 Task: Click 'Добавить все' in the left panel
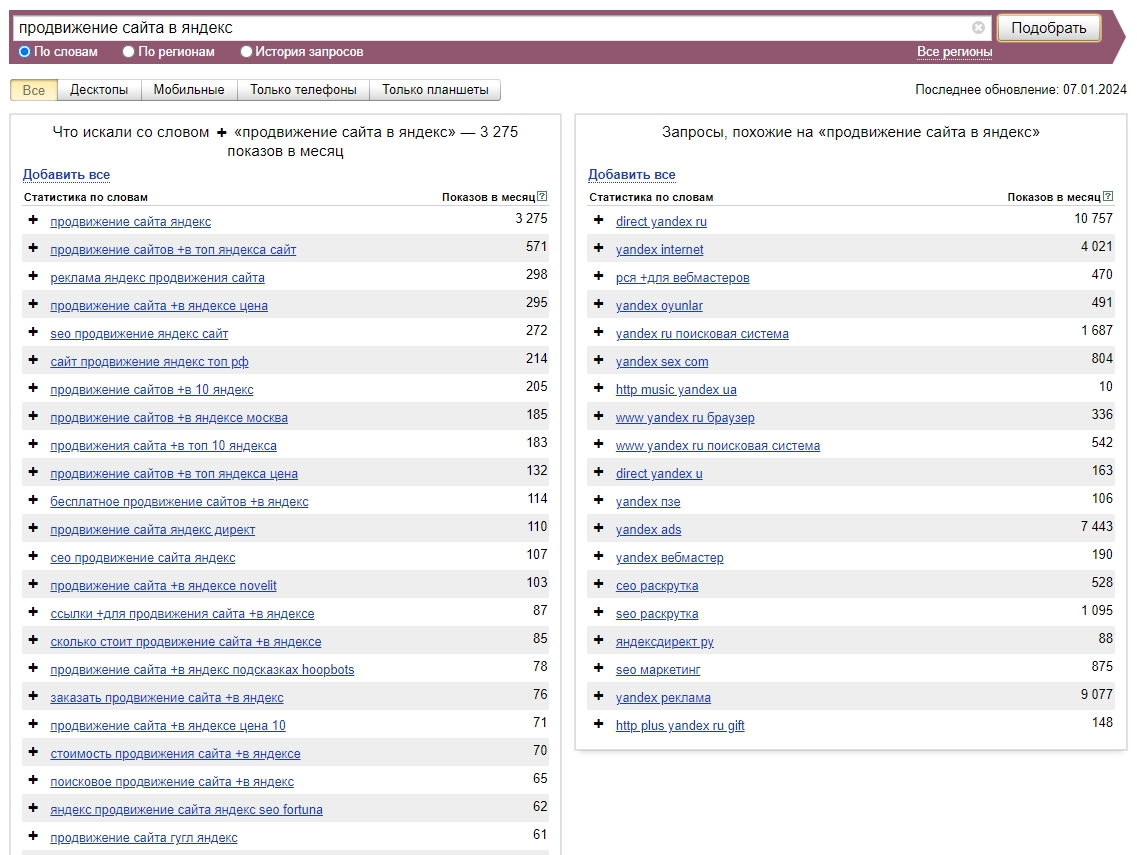(66, 175)
